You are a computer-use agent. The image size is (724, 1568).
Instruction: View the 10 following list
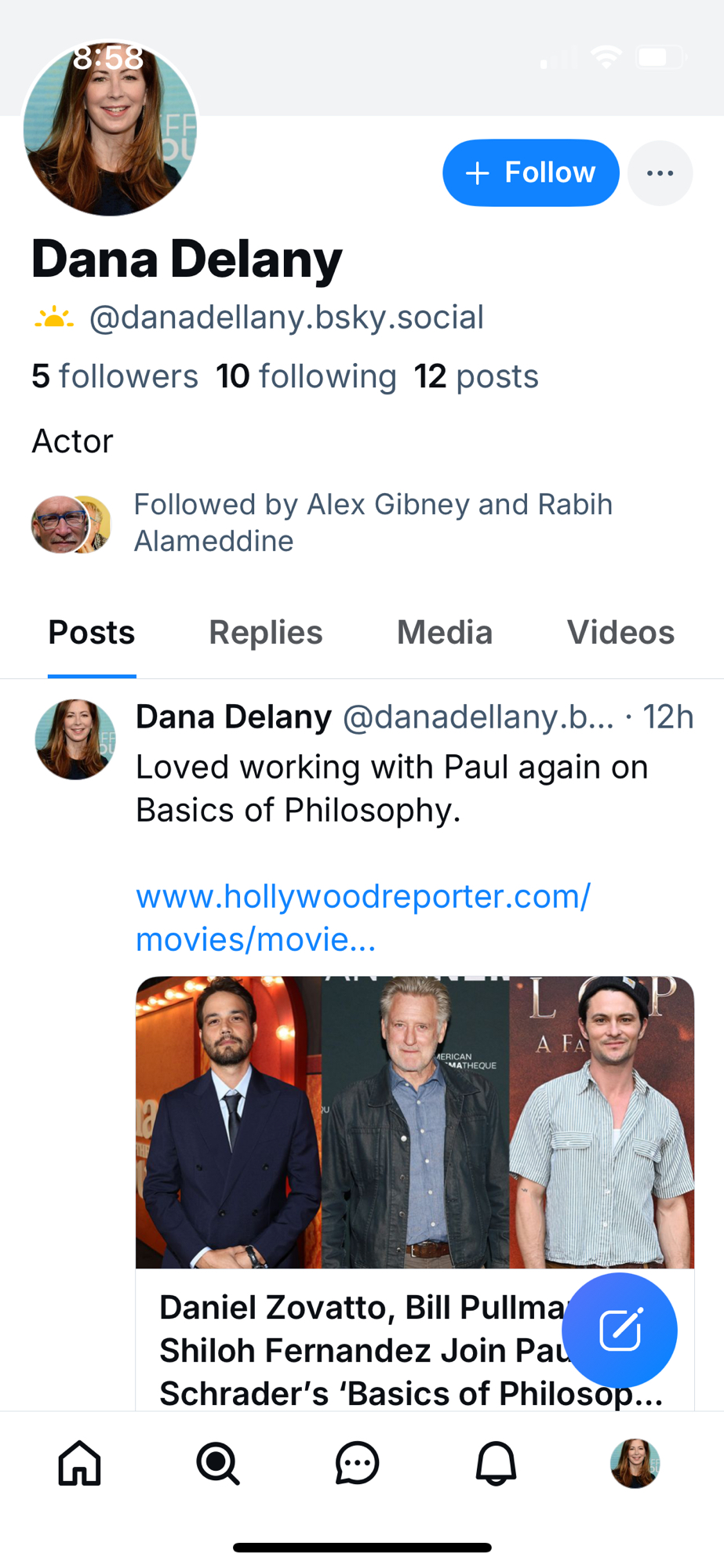click(x=306, y=376)
